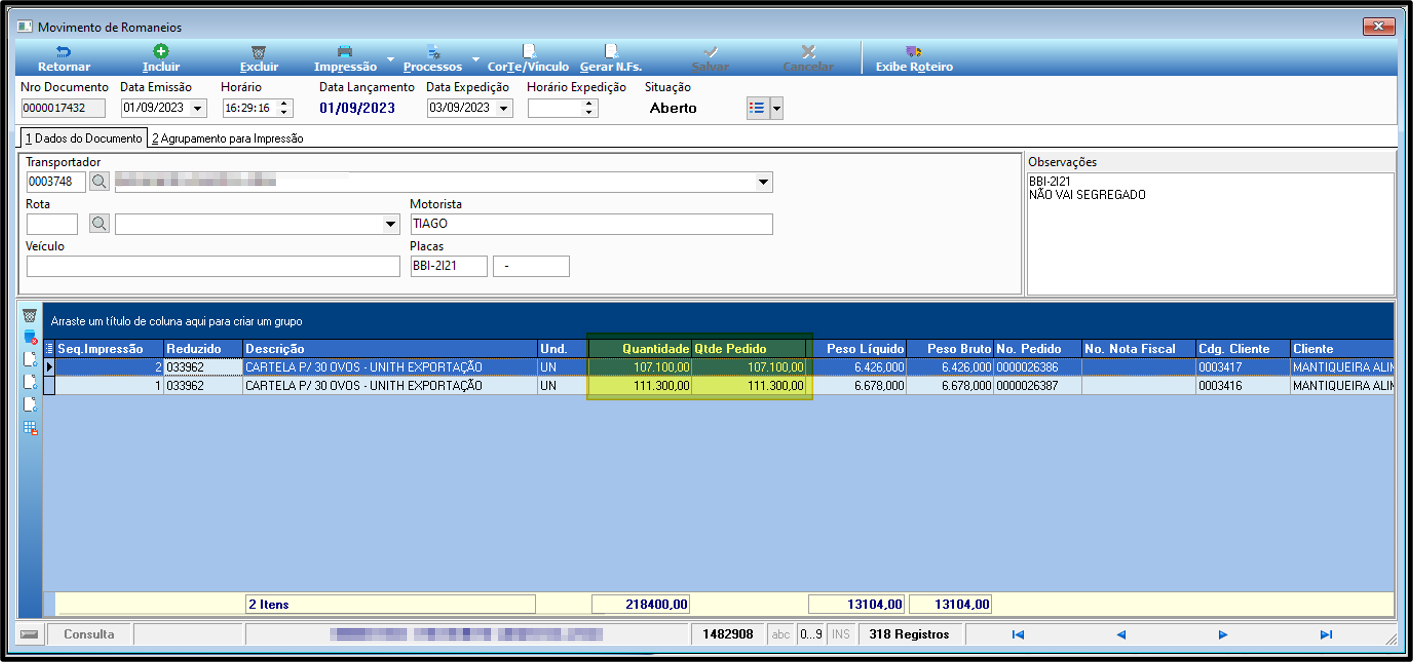
Task: Click the Rota search magnifier icon
Action: tap(99, 224)
